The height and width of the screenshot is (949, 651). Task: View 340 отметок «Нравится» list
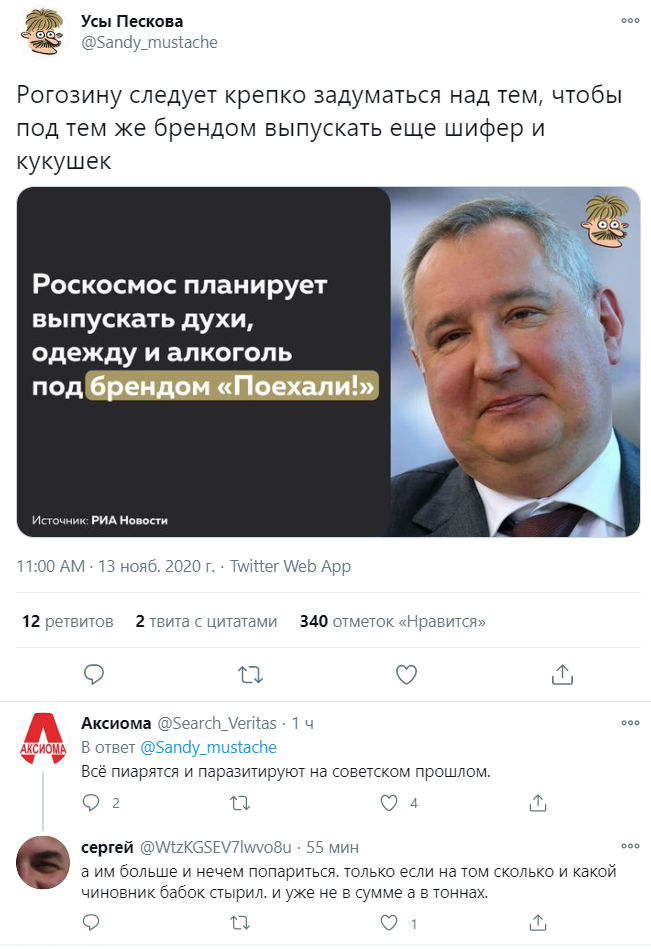(393, 621)
